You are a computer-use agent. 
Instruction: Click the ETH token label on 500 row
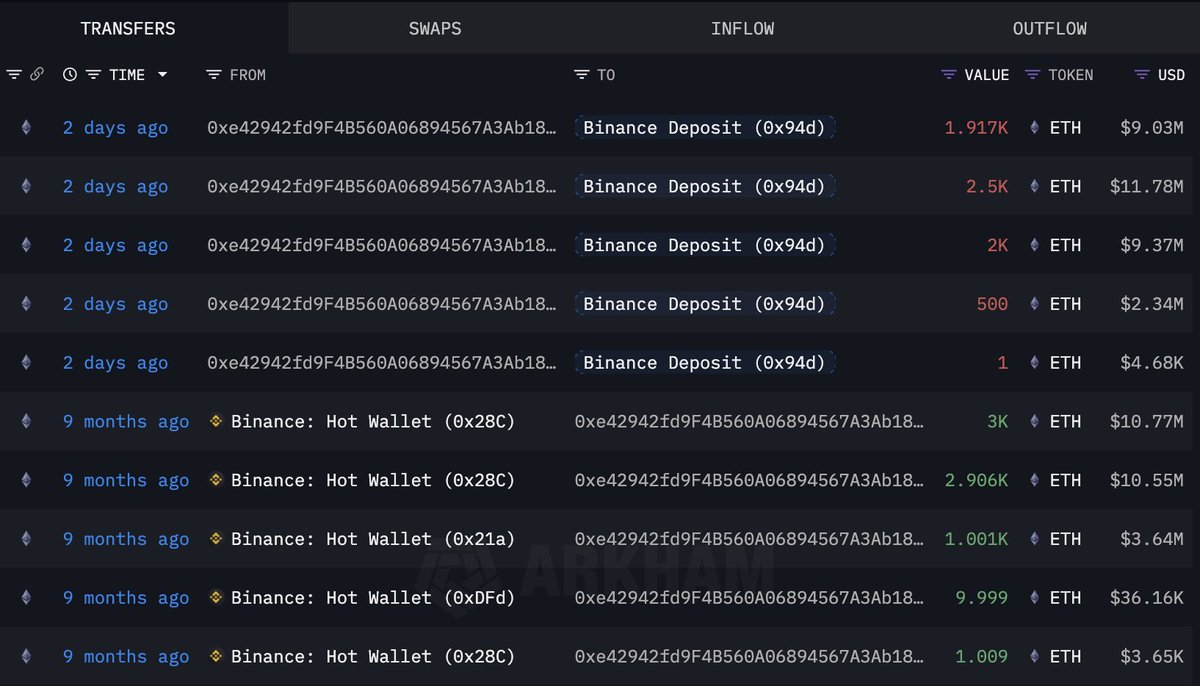[x=1065, y=304]
